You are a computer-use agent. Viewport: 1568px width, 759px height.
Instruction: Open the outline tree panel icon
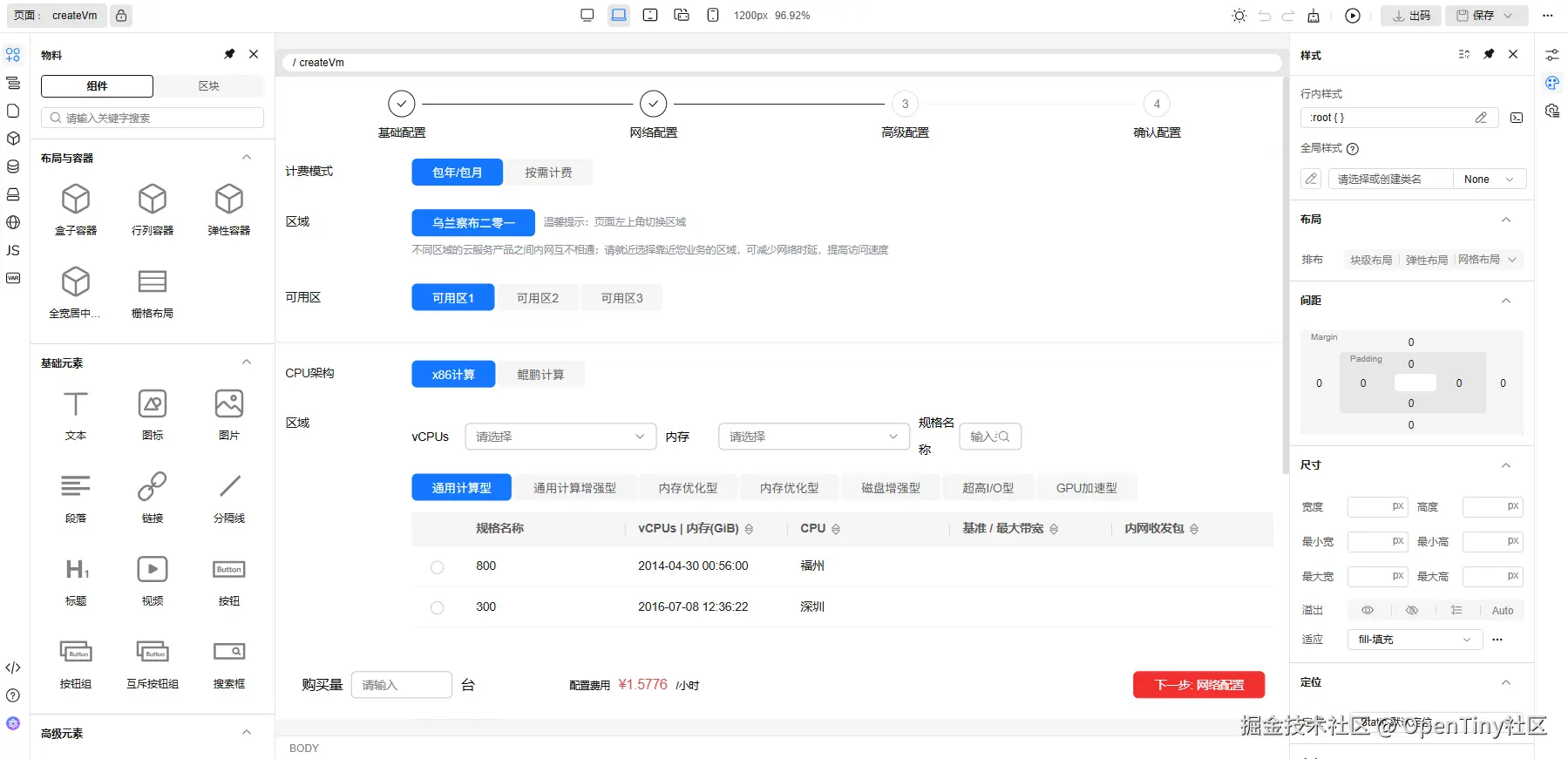click(13, 83)
